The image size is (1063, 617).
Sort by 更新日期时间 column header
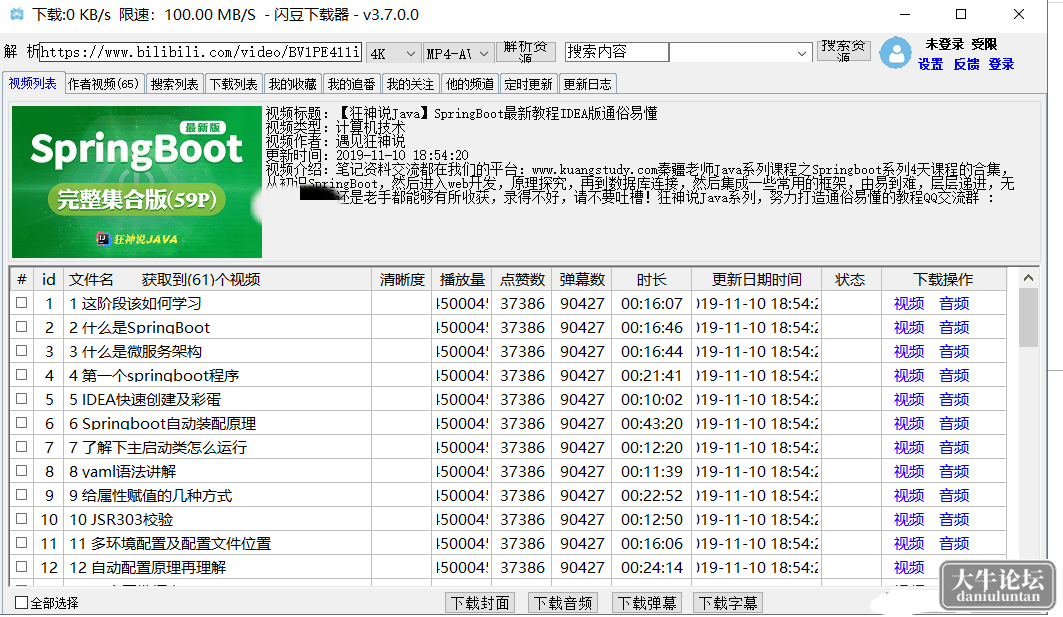757,279
